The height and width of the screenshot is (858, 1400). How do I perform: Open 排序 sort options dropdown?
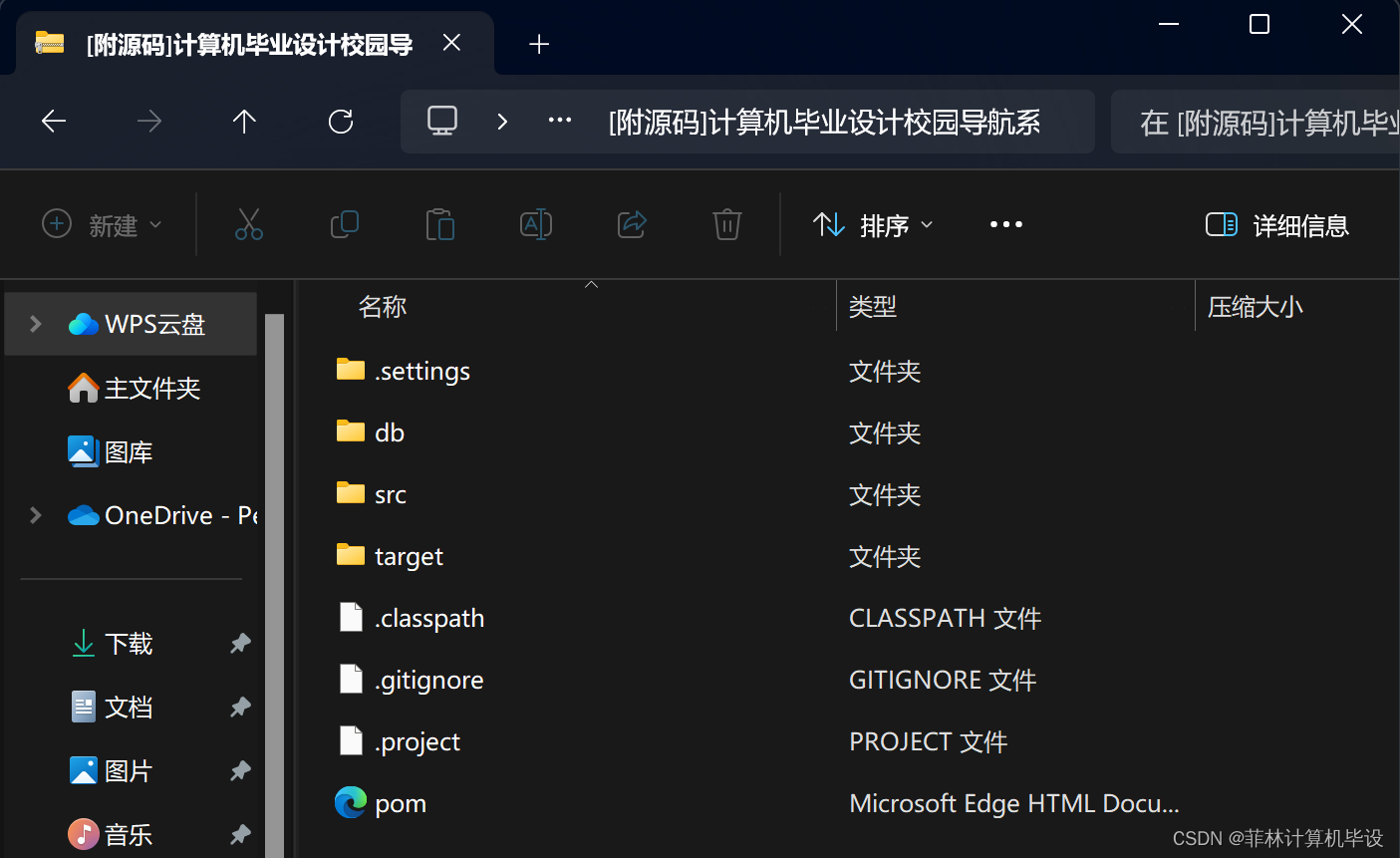[x=872, y=225]
